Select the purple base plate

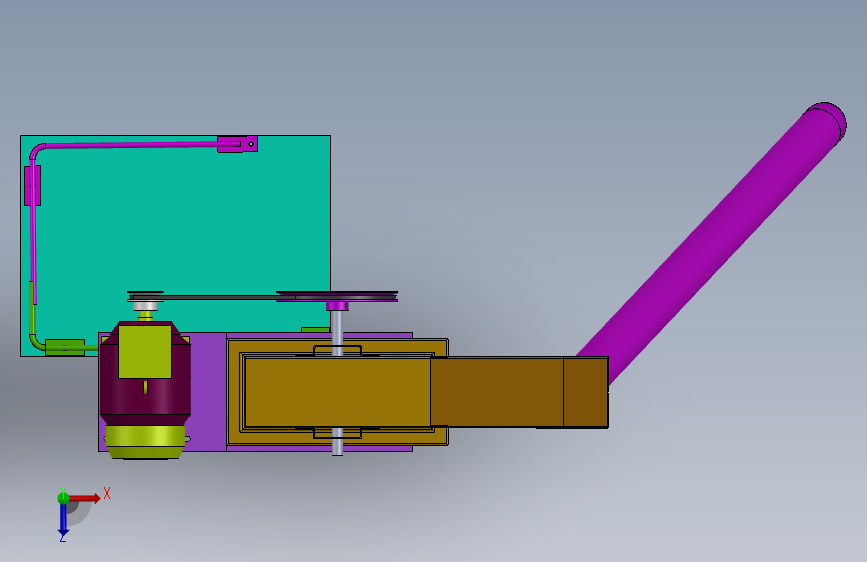tap(208, 392)
